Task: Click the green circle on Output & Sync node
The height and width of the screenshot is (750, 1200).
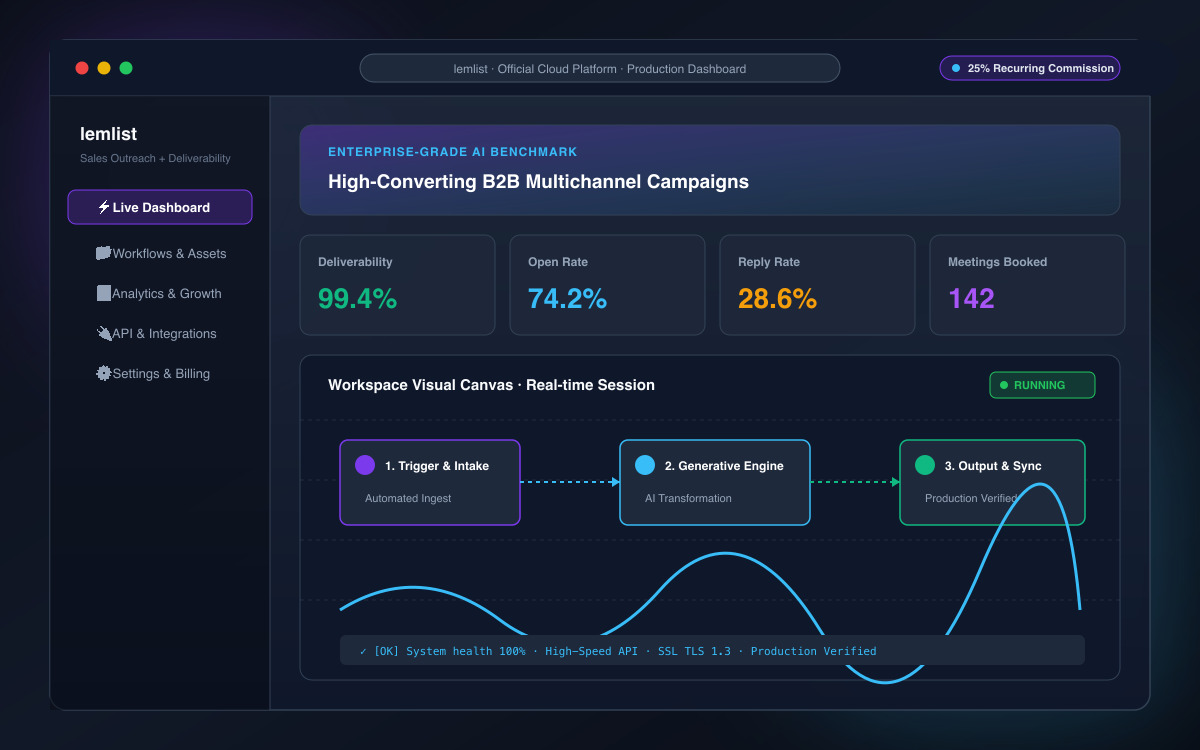Action: tap(925, 465)
